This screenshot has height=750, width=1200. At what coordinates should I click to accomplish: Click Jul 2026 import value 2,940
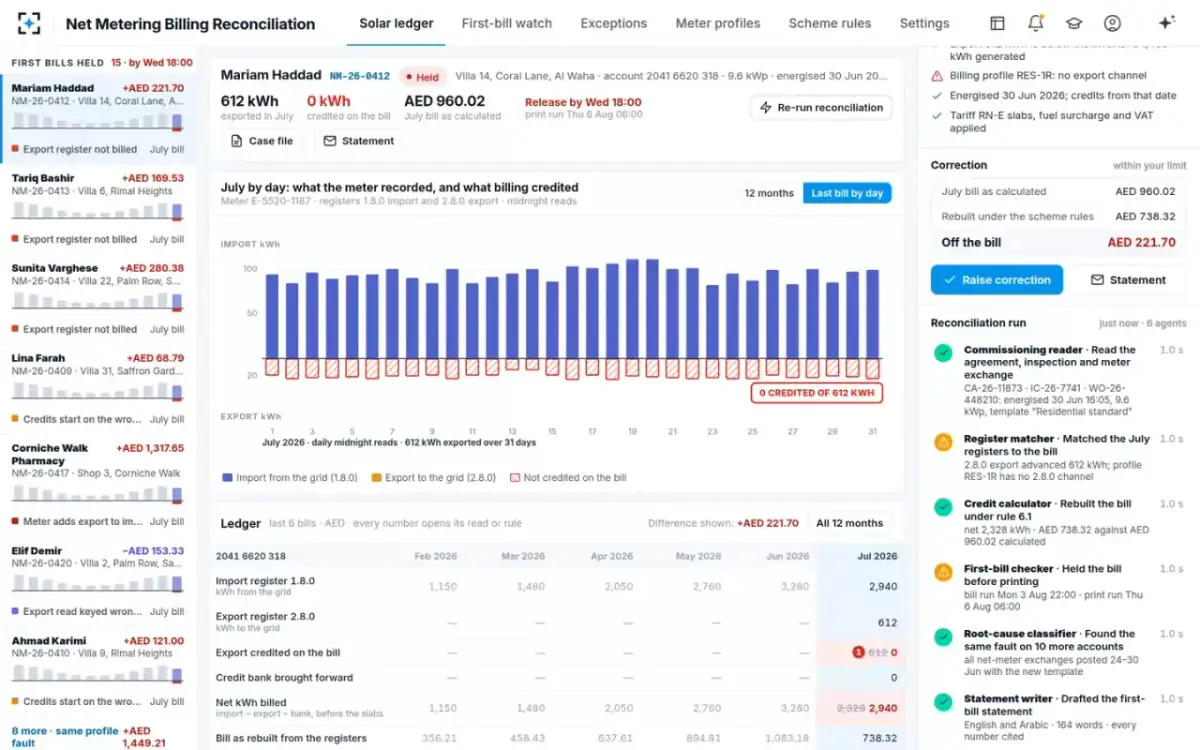click(883, 586)
